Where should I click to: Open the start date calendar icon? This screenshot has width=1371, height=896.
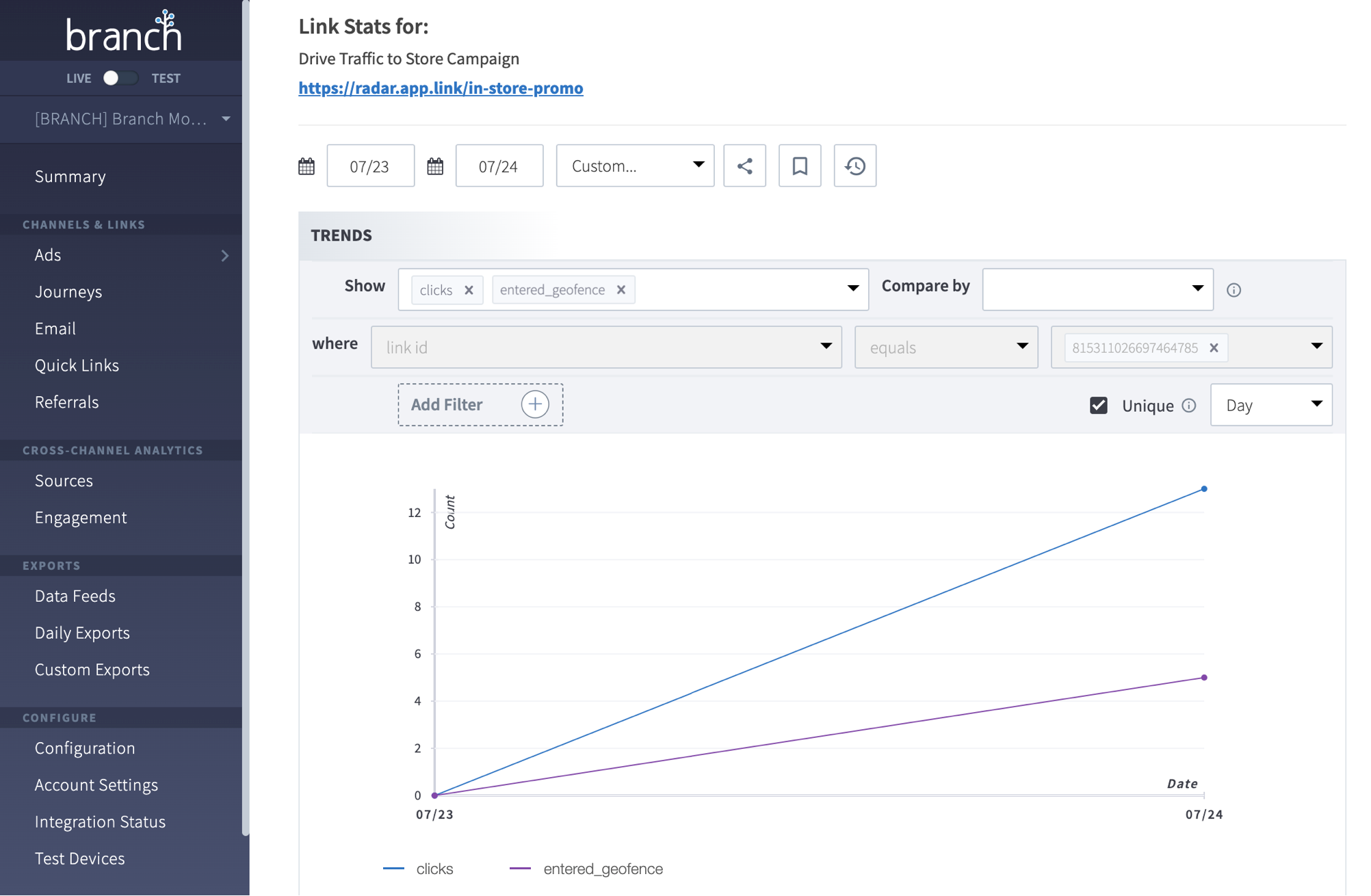pos(306,166)
